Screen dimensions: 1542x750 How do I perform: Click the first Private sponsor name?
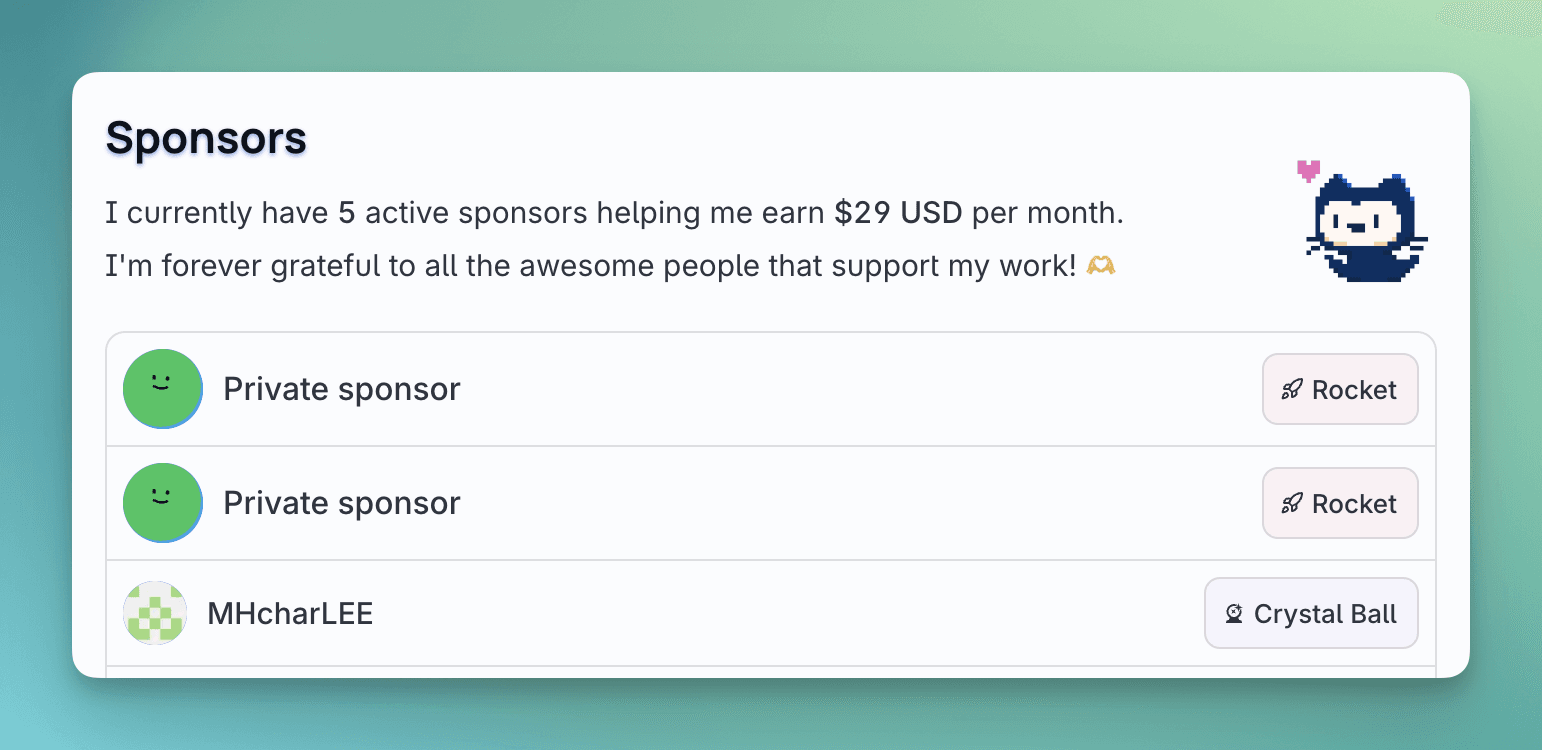pos(342,389)
